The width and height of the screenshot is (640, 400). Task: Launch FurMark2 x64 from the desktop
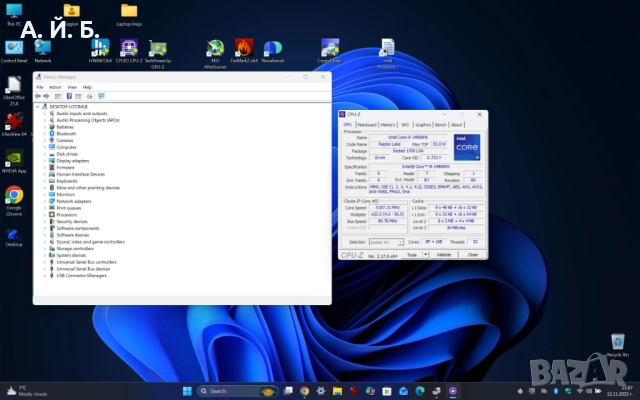[244, 48]
